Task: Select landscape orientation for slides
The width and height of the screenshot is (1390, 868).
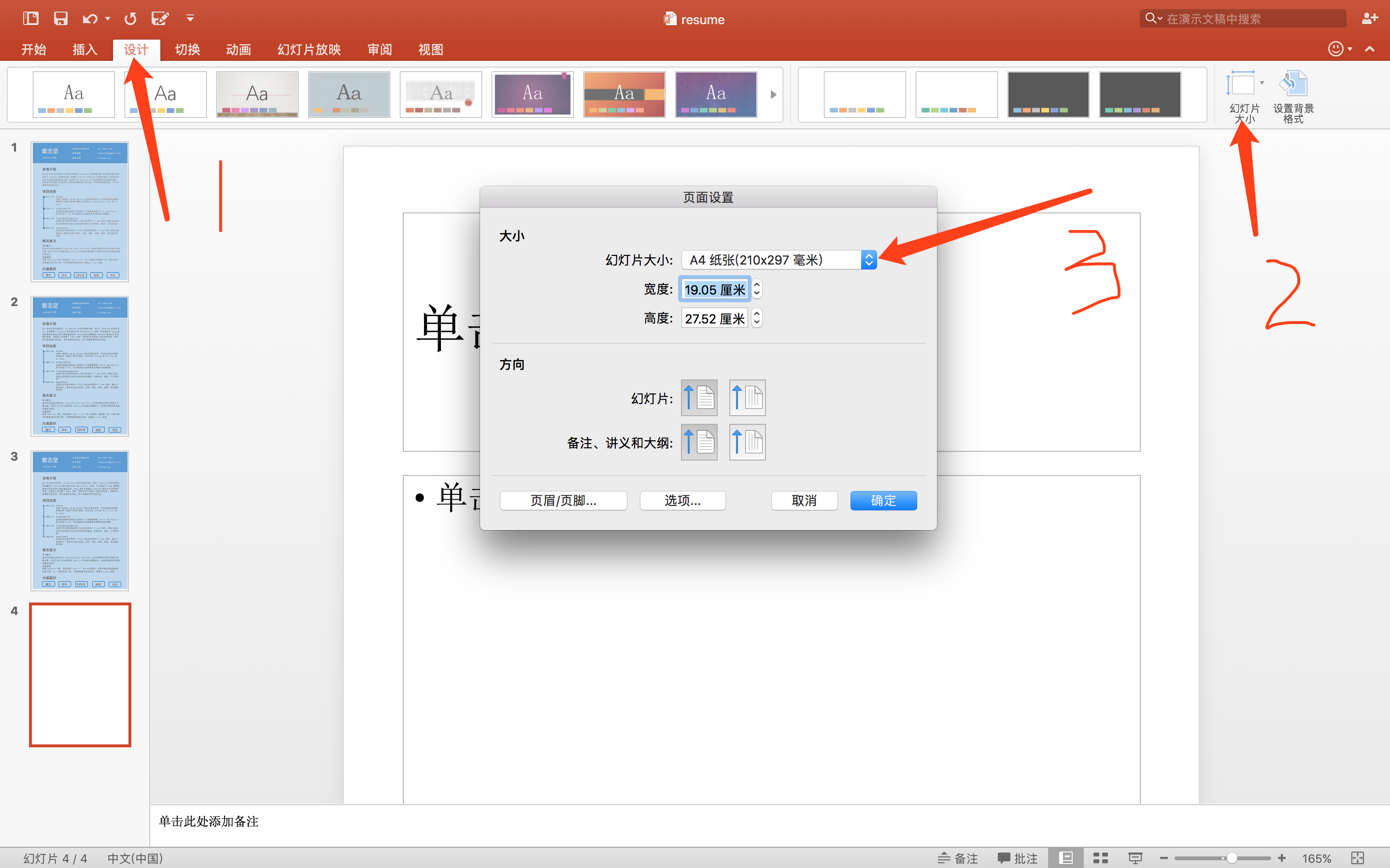Action: click(x=747, y=397)
